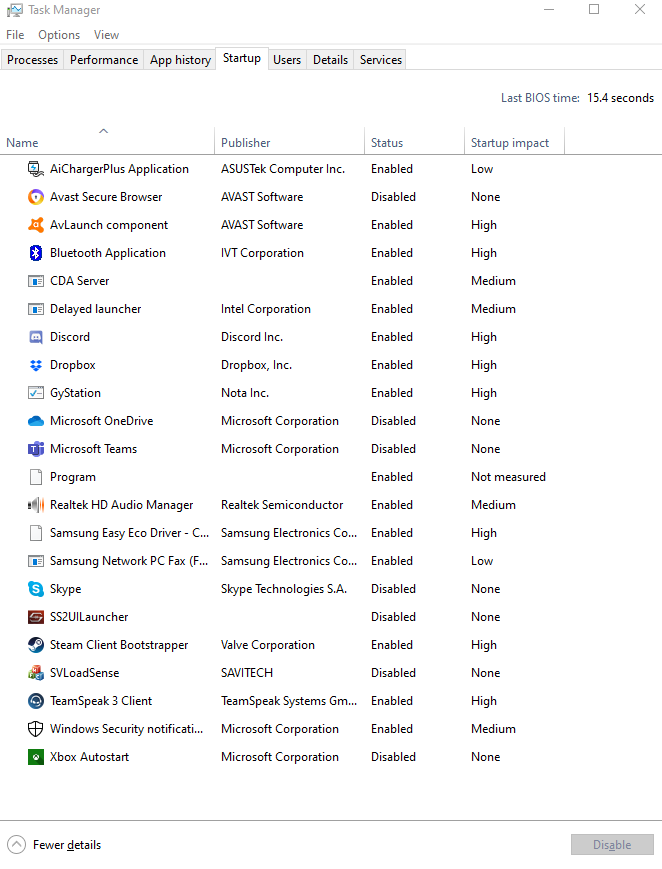Click 'Low' impact in AiChargerPlus row
Screen dimensions: 662x869
click(x=482, y=169)
